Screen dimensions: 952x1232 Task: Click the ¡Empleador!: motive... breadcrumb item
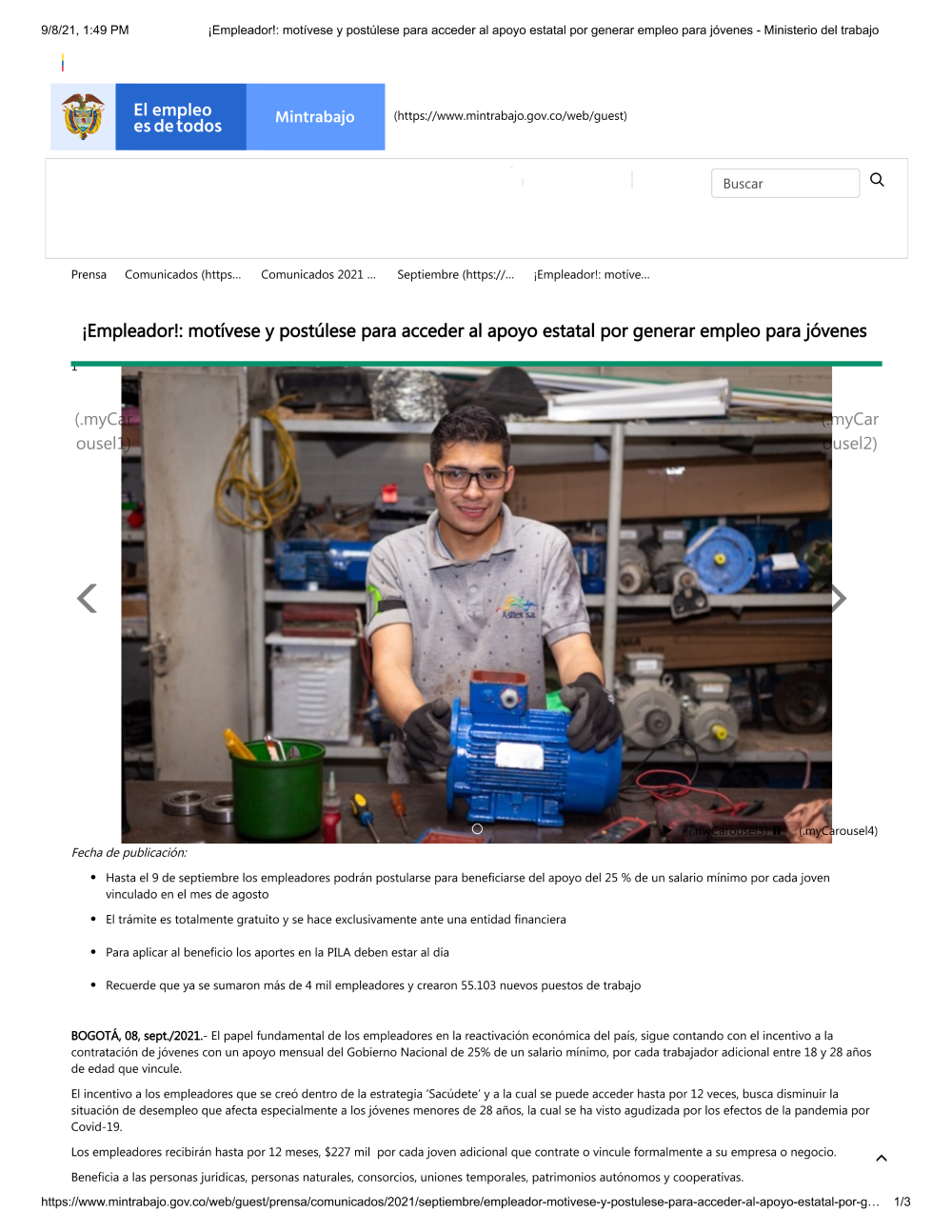pyautogui.click(x=591, y=275)
